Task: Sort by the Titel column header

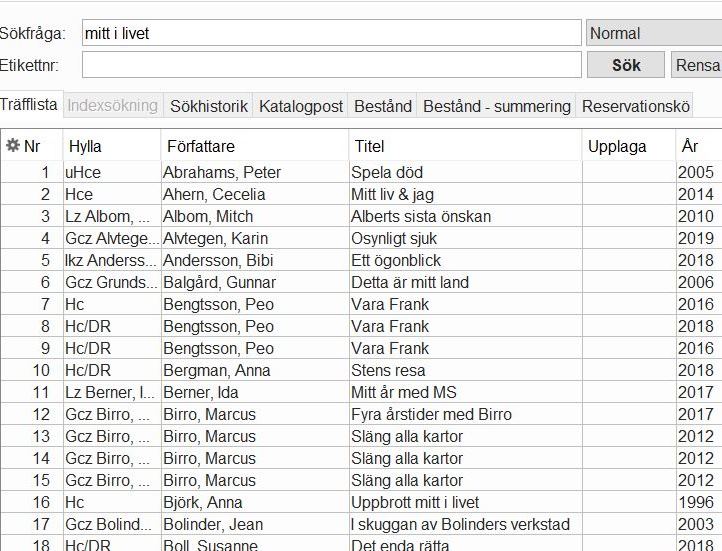Action: click(x=466, y=146)
